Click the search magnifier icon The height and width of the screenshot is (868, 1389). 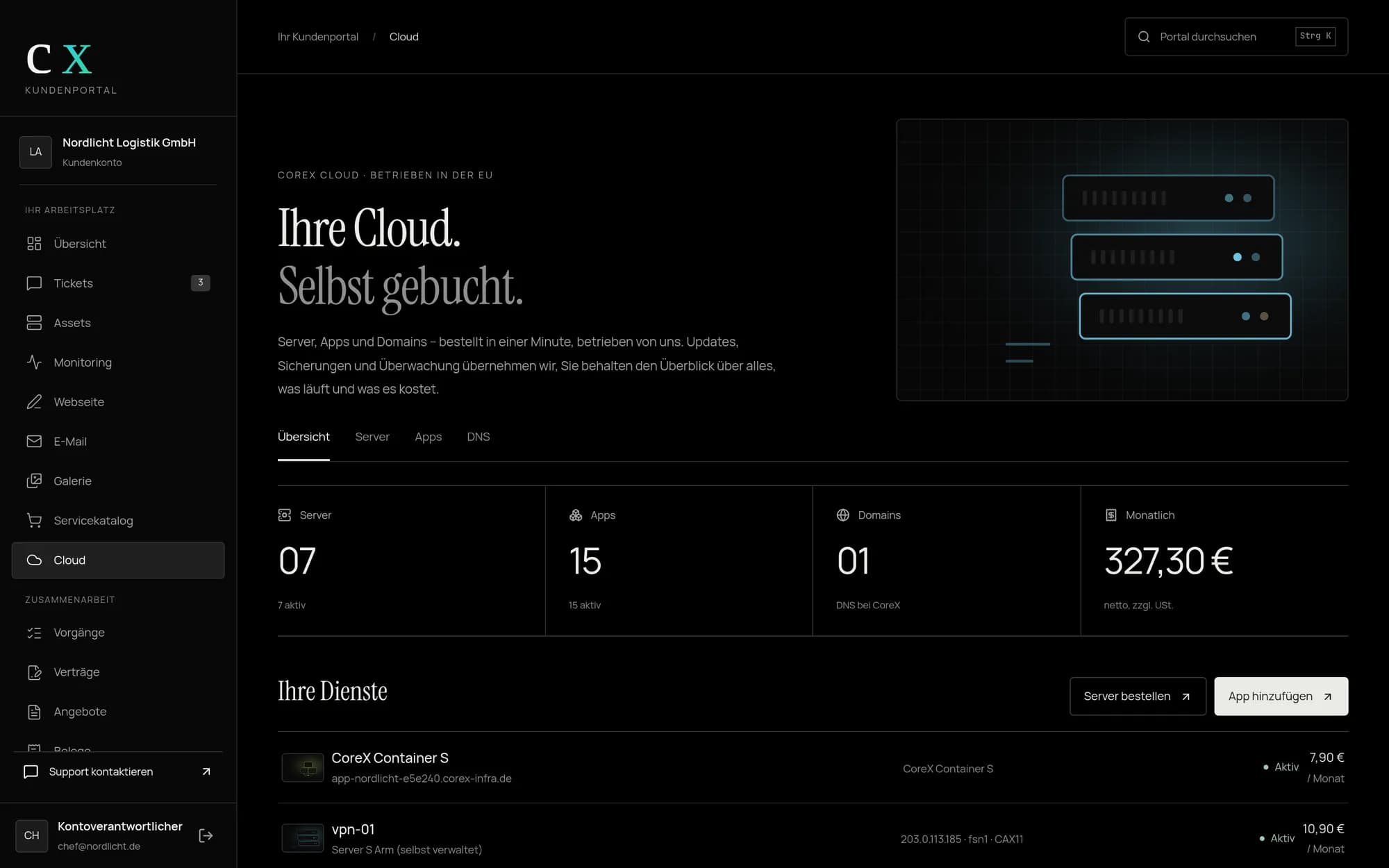click(1144, 37)
